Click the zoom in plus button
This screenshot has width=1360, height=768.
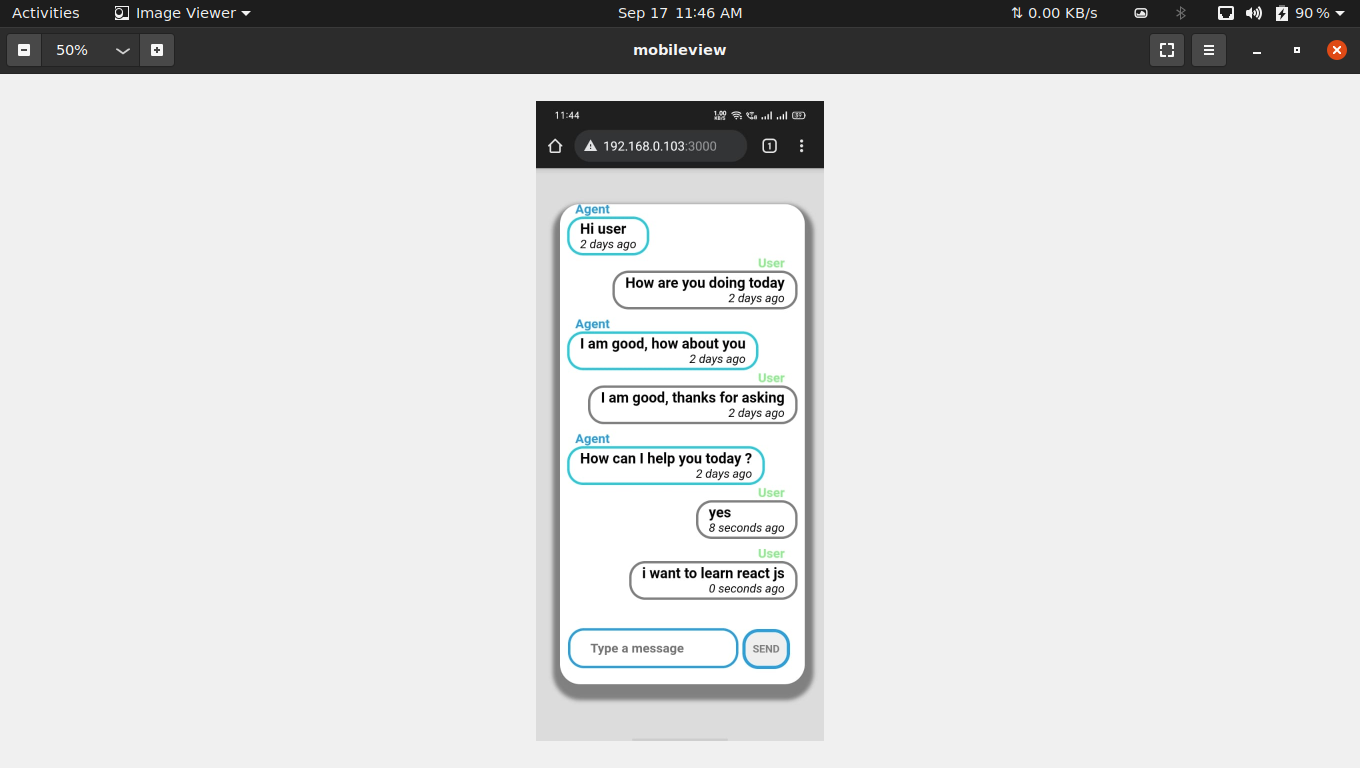[x=157, y=49]
